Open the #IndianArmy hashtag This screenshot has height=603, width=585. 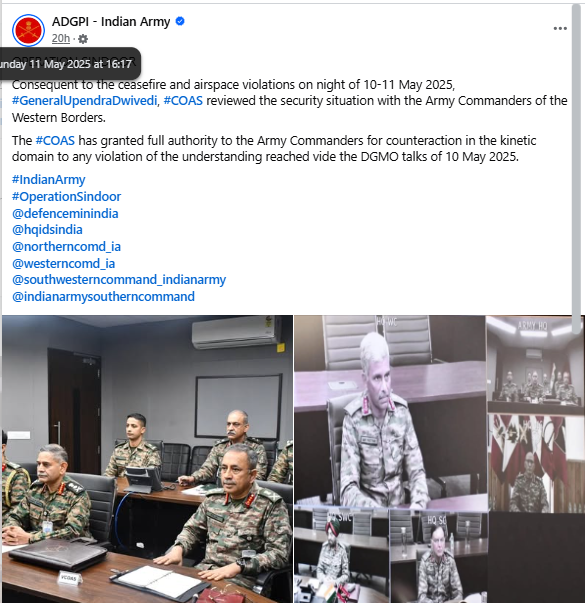tap(48, 180)
